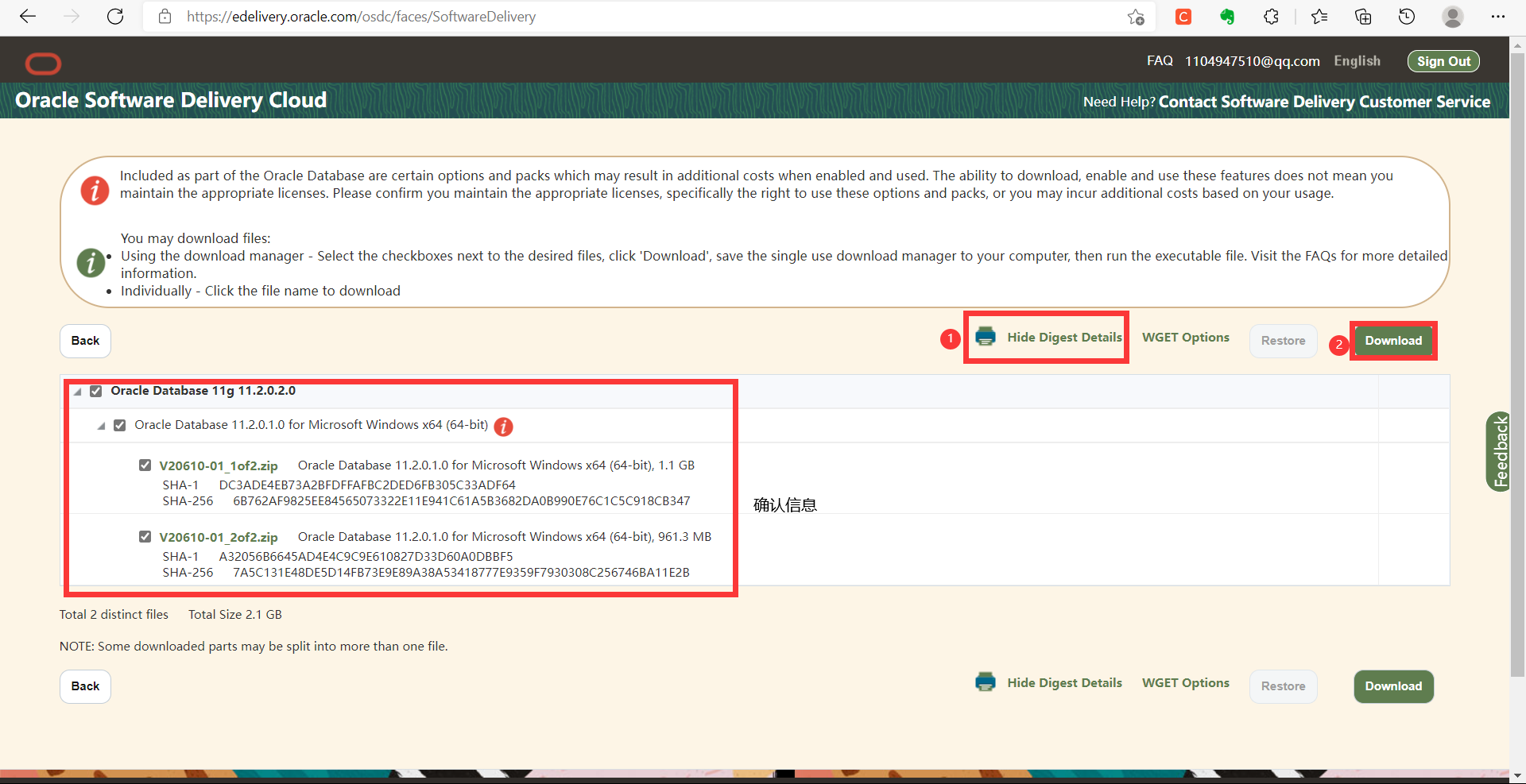Click the bottom Back button

coord(85,686)
